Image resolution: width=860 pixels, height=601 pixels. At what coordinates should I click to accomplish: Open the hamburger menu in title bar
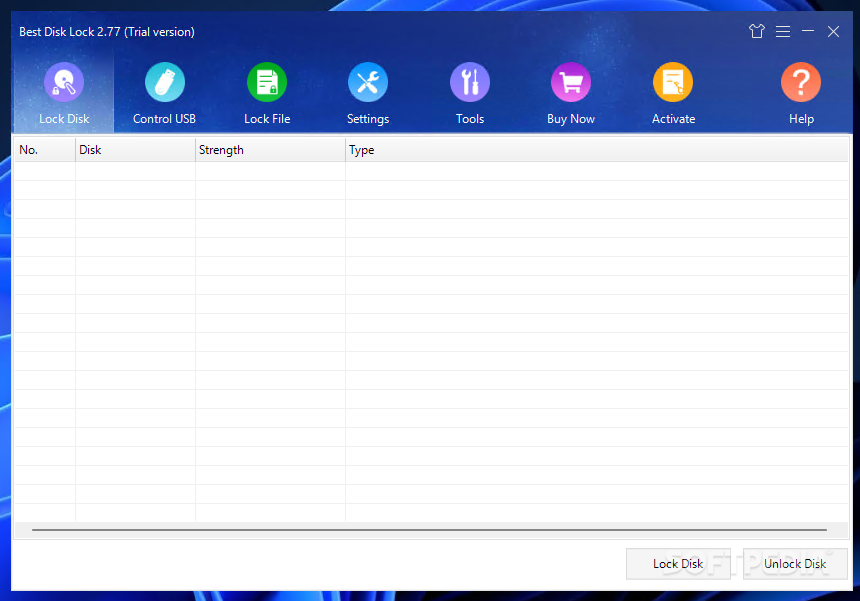783,31
